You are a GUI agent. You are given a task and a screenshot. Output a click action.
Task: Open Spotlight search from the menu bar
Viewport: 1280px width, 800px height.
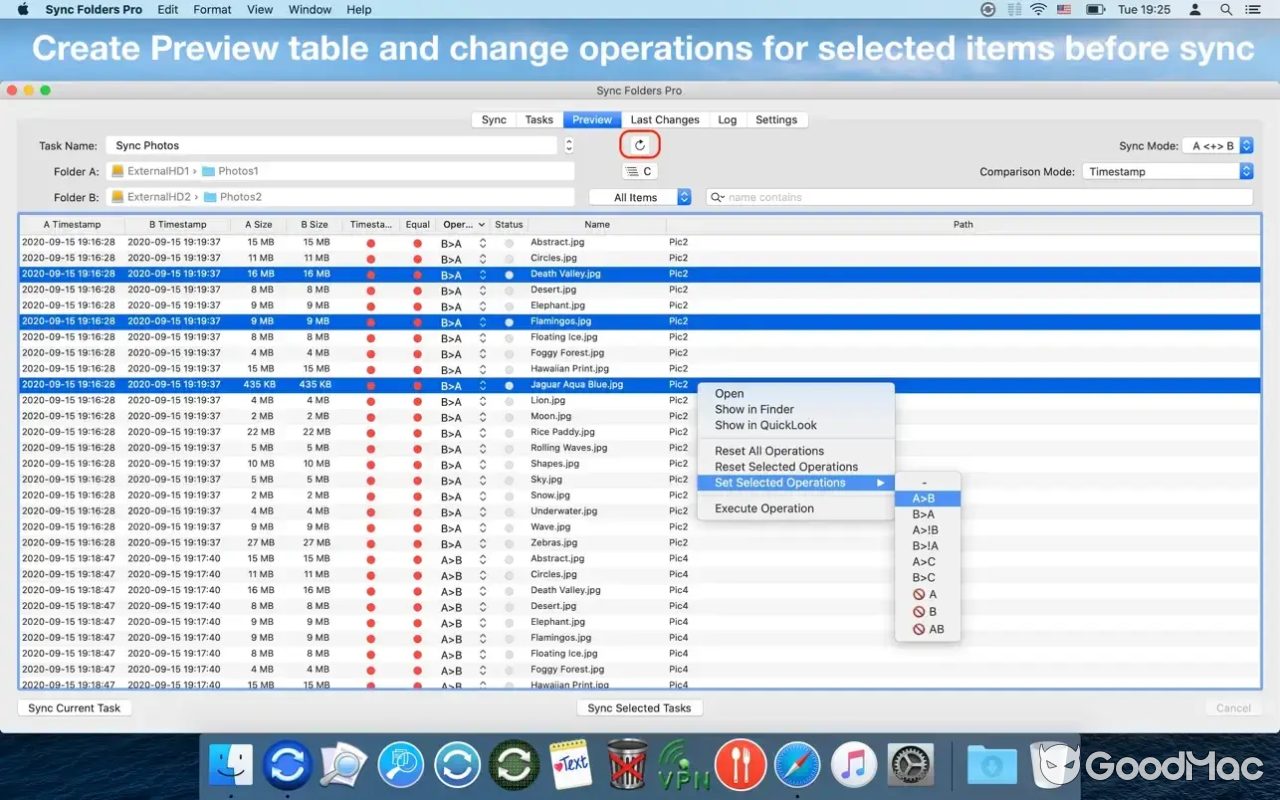click(x=1226, y=9)
